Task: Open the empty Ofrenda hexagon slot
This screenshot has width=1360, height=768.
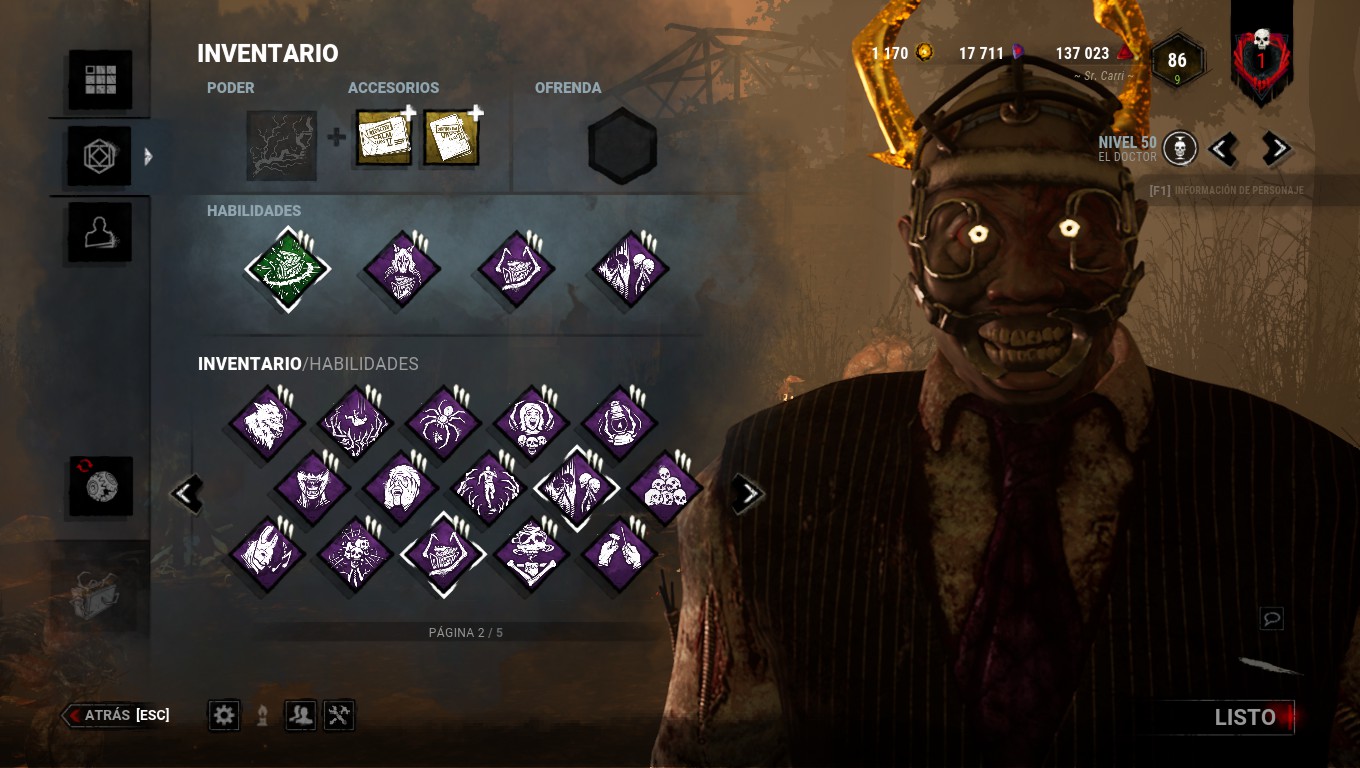Action: 622,146
